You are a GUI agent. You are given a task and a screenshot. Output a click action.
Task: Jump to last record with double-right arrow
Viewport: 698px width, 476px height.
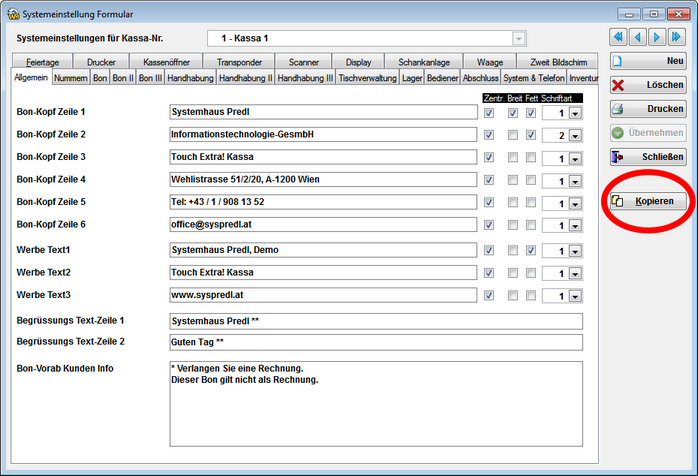(677, 37)
